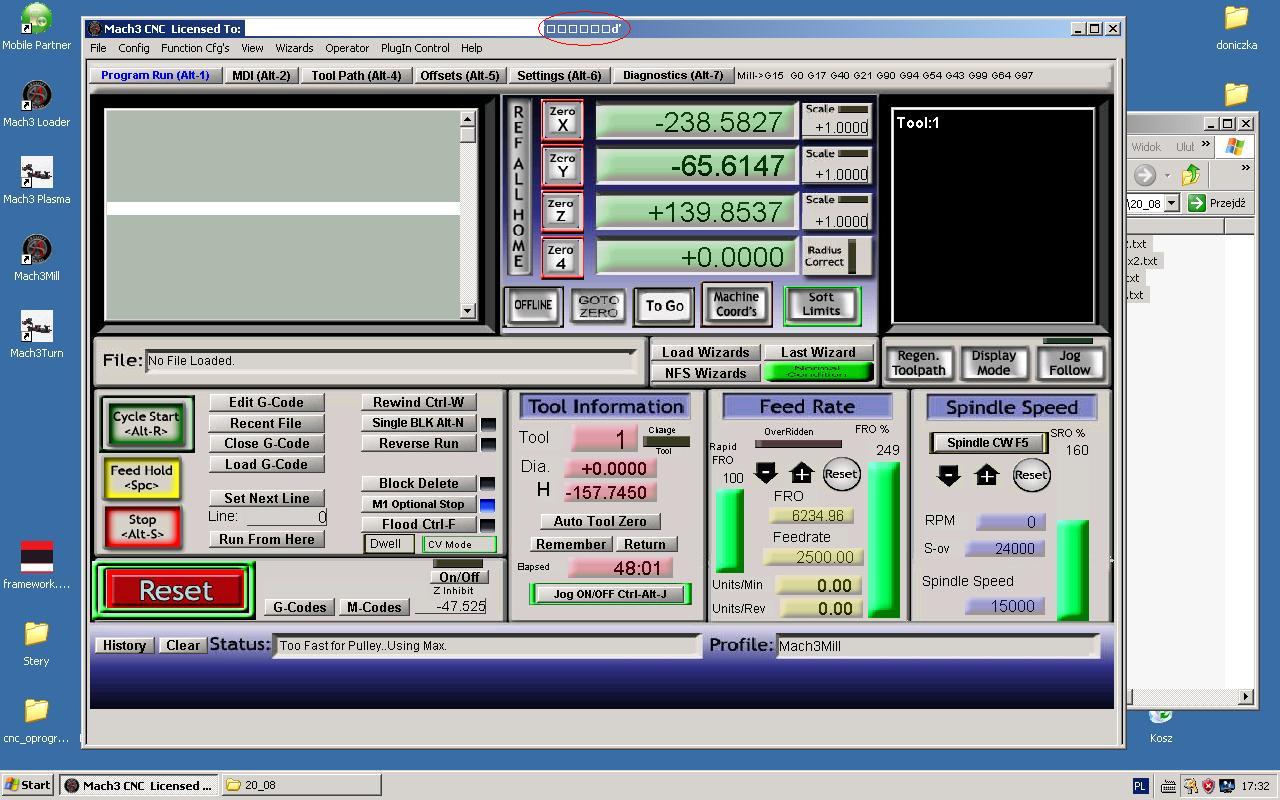This screenshot has width=1280, height=800.
Task: Open address dropdown in 20_08 window
Action: tap(1171, 203)
